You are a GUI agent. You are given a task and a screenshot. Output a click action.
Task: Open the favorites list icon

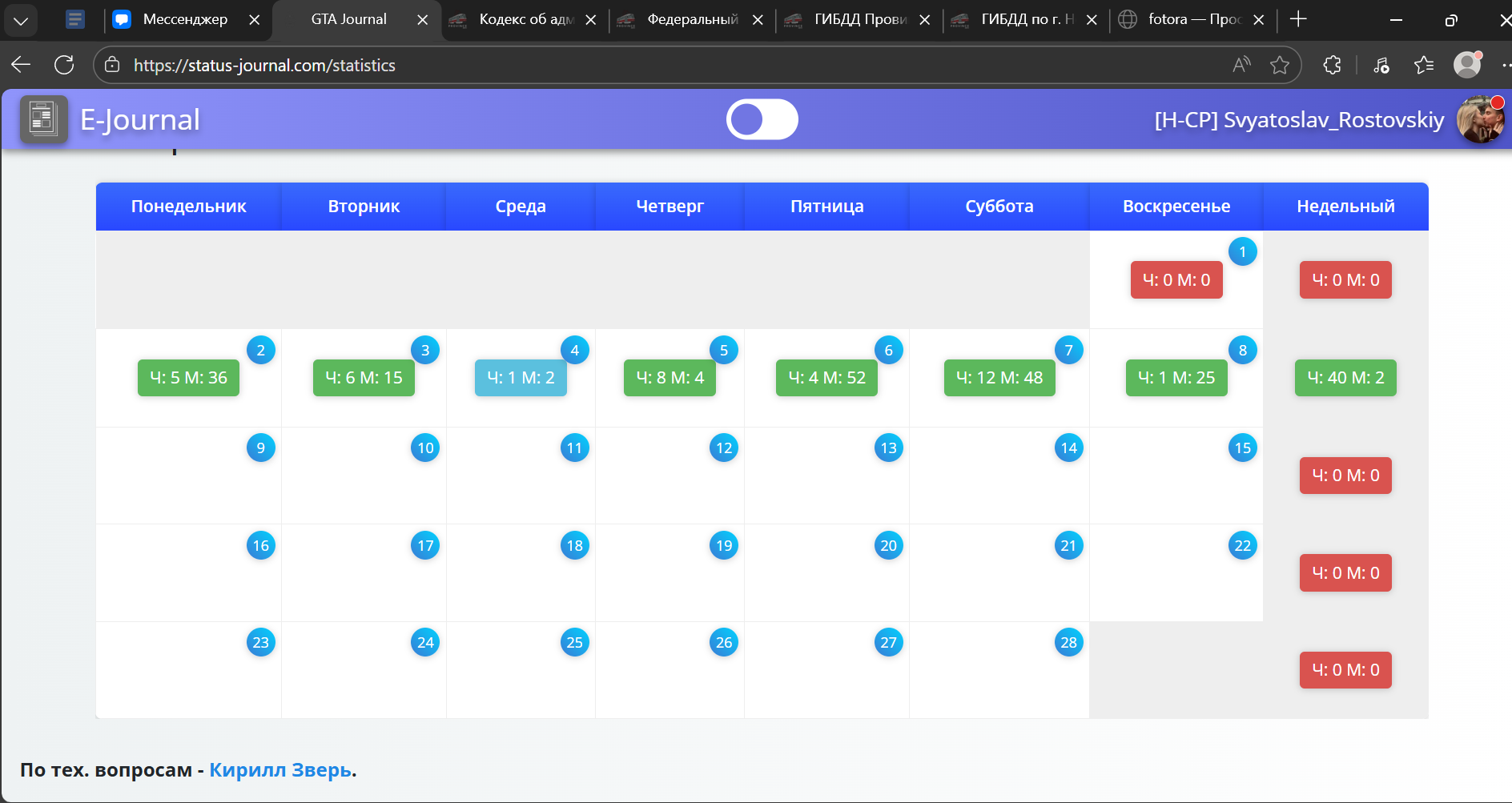click(1423, 65)
